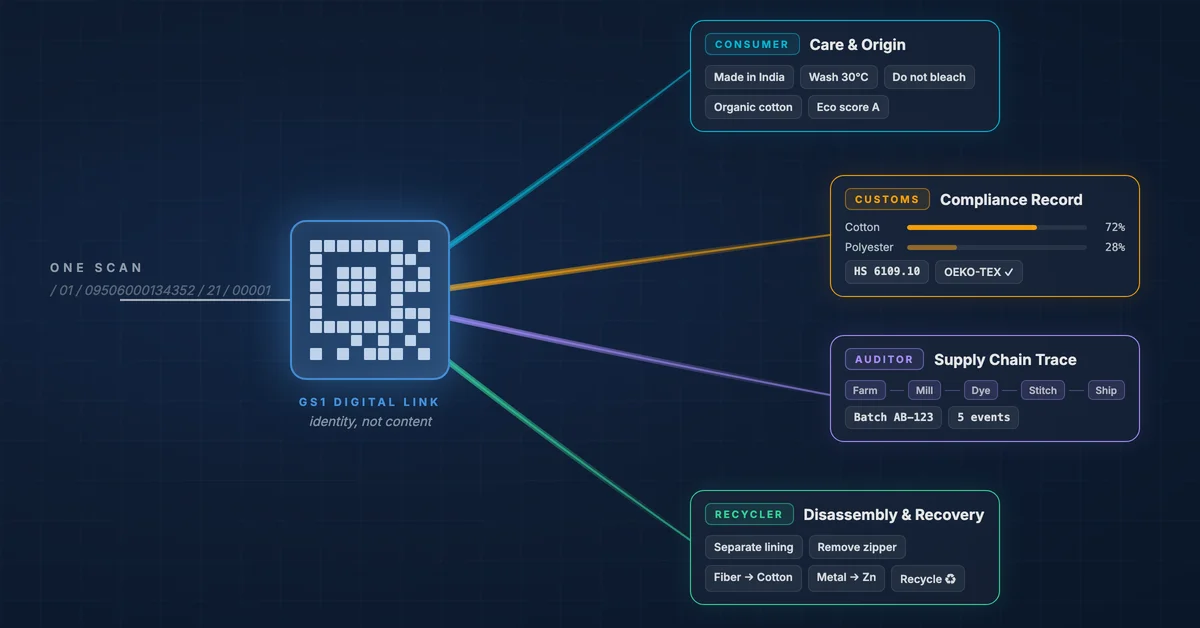Click the CUSTOMS badge

pos(887,199)
